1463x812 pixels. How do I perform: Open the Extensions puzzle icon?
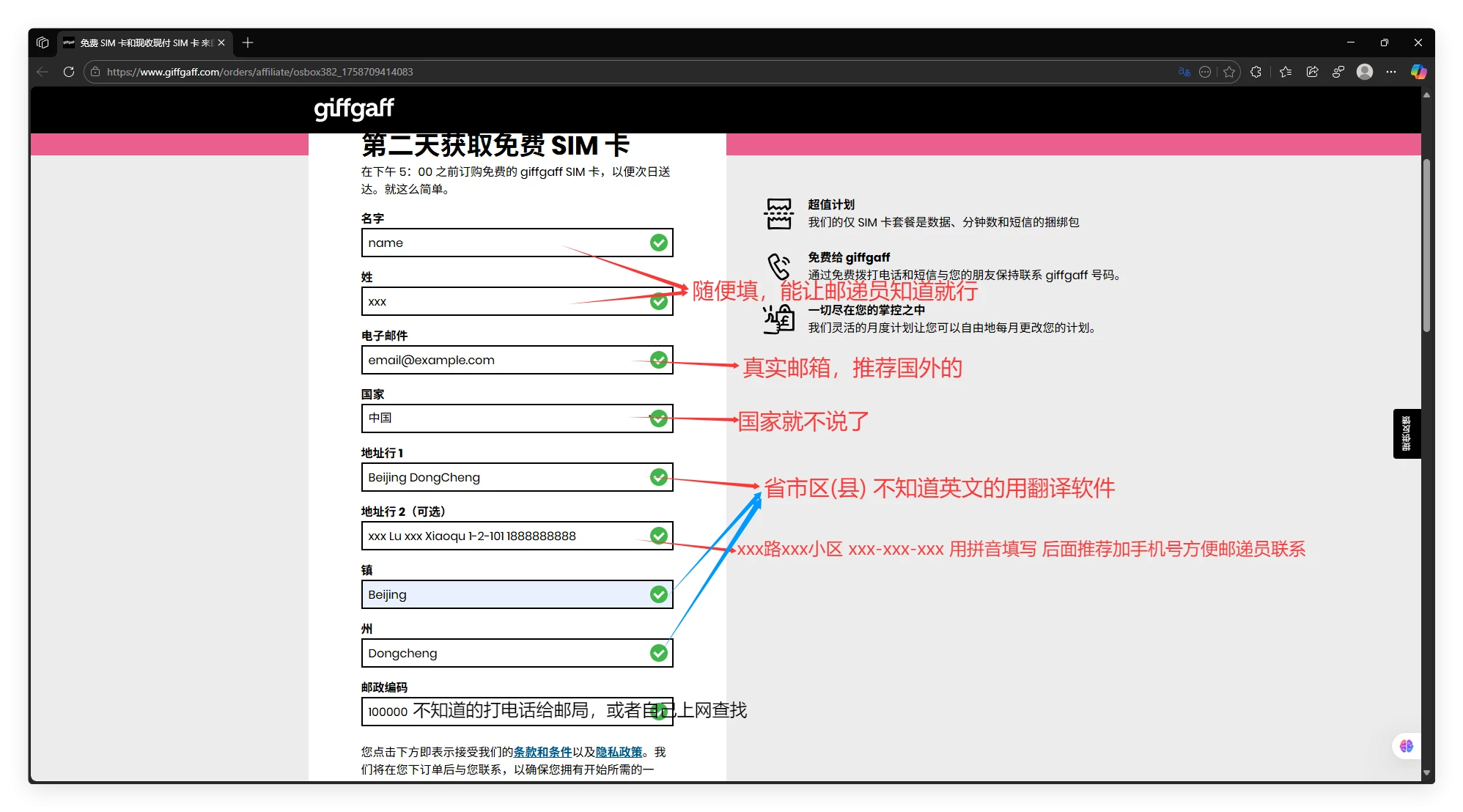(x=1256, y=72)
